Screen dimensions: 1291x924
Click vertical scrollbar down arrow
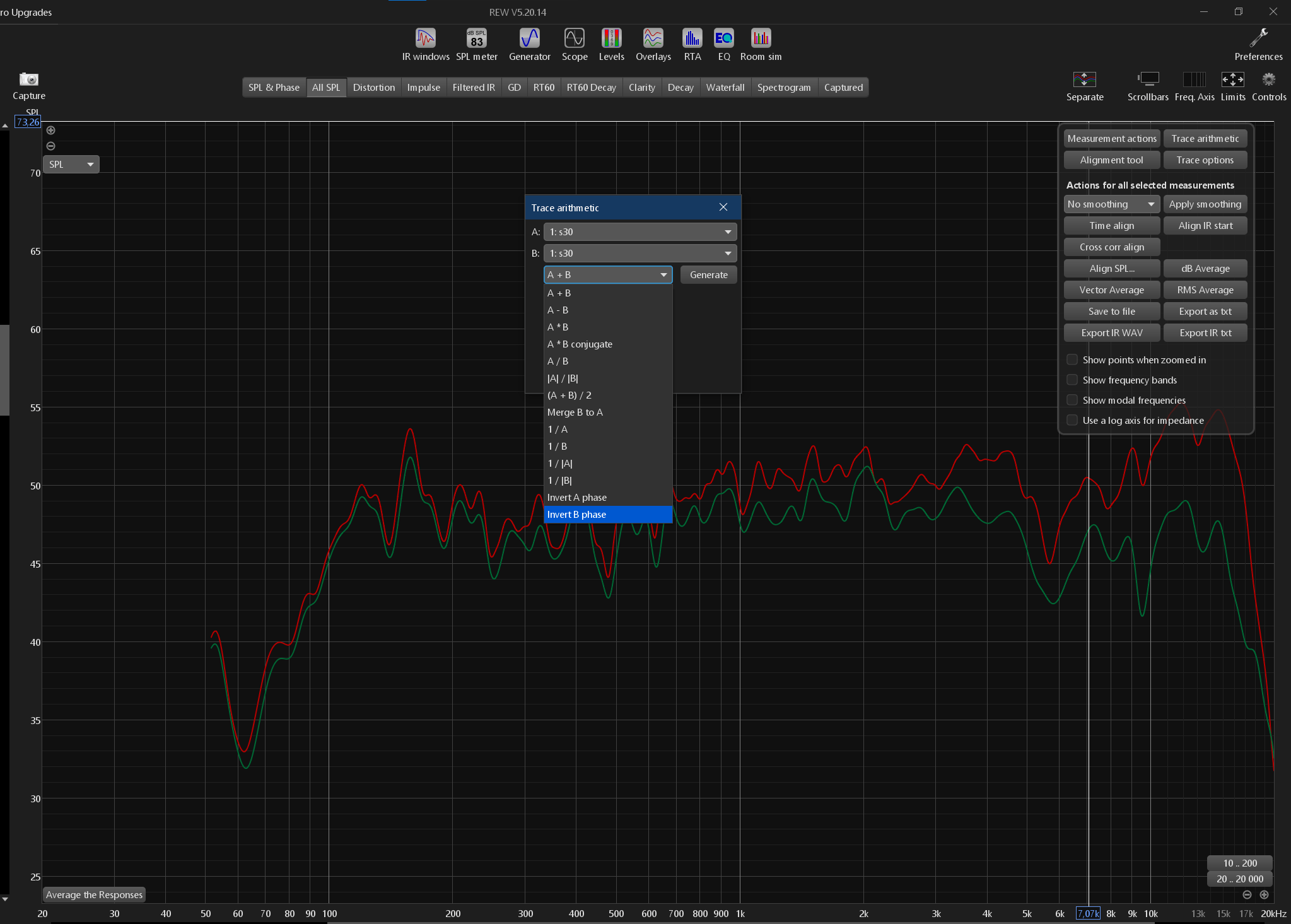click(x=4, y=899)
